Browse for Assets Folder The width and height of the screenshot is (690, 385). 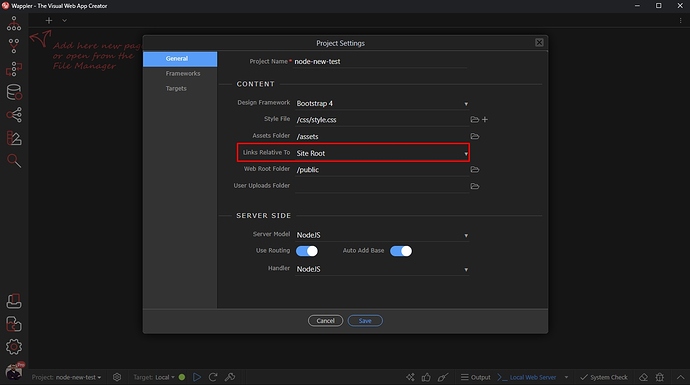474,136
